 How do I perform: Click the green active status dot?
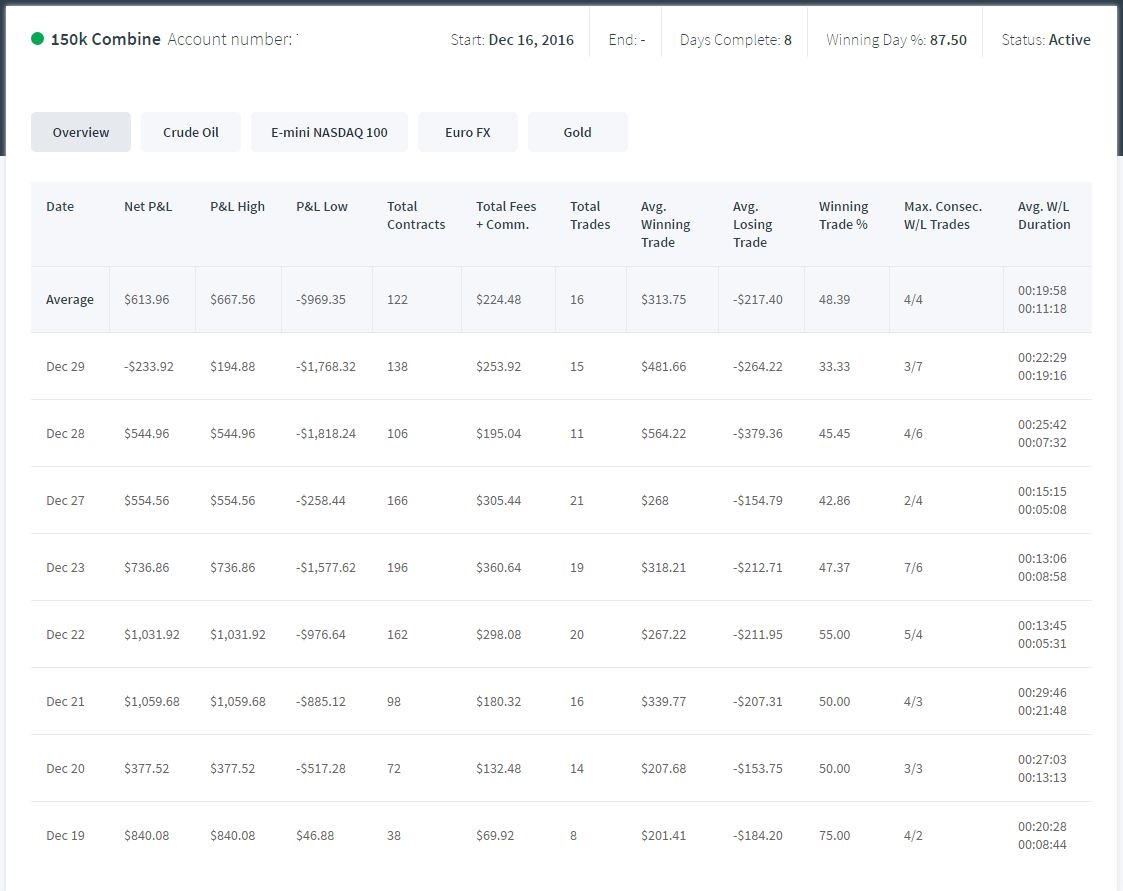click(x=37, y=39)
